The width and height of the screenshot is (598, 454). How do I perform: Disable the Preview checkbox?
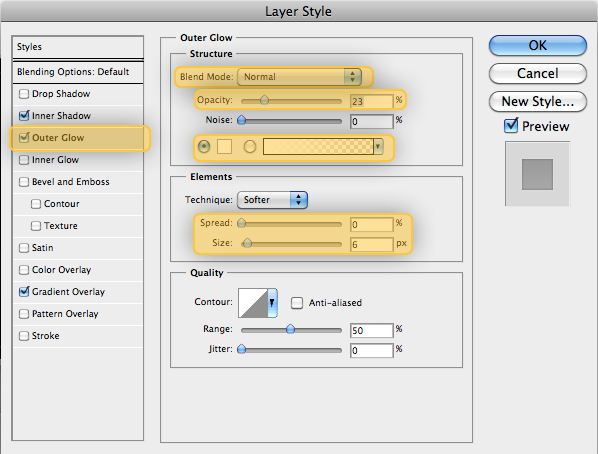[511, 126]
